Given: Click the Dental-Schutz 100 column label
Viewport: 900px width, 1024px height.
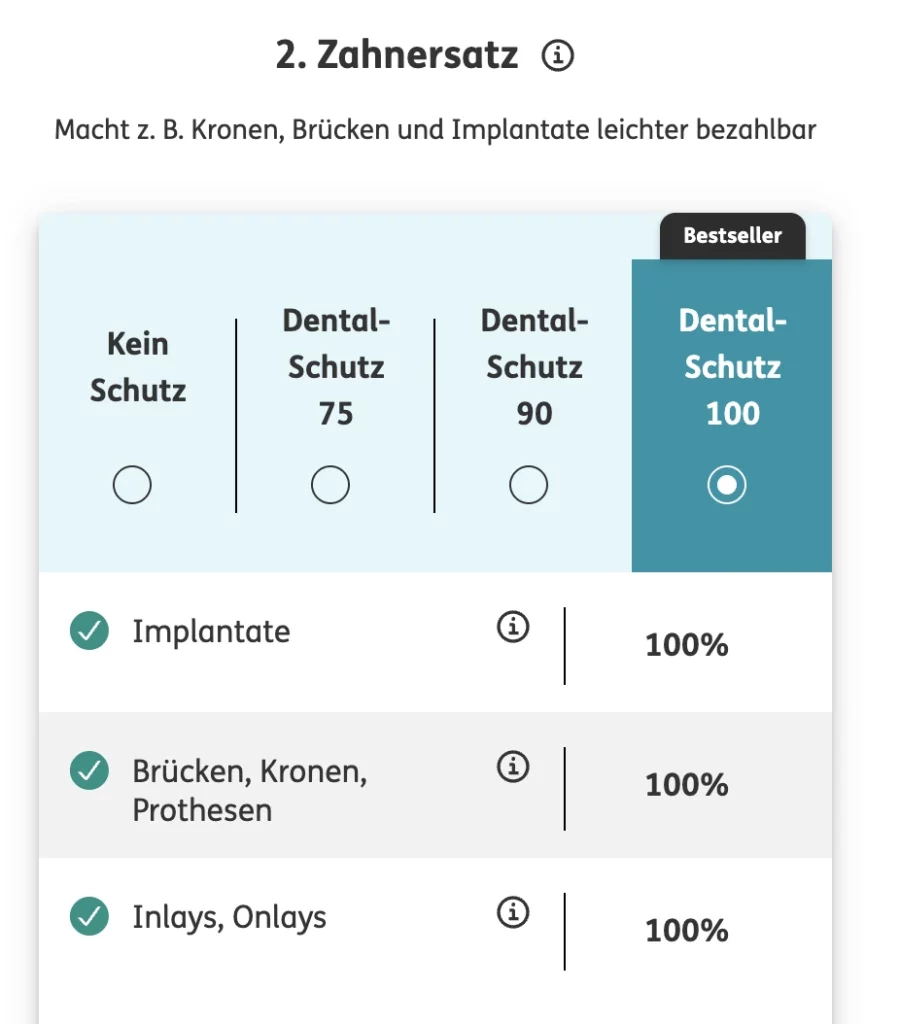Looking at the screenshot, I should 733,367.
